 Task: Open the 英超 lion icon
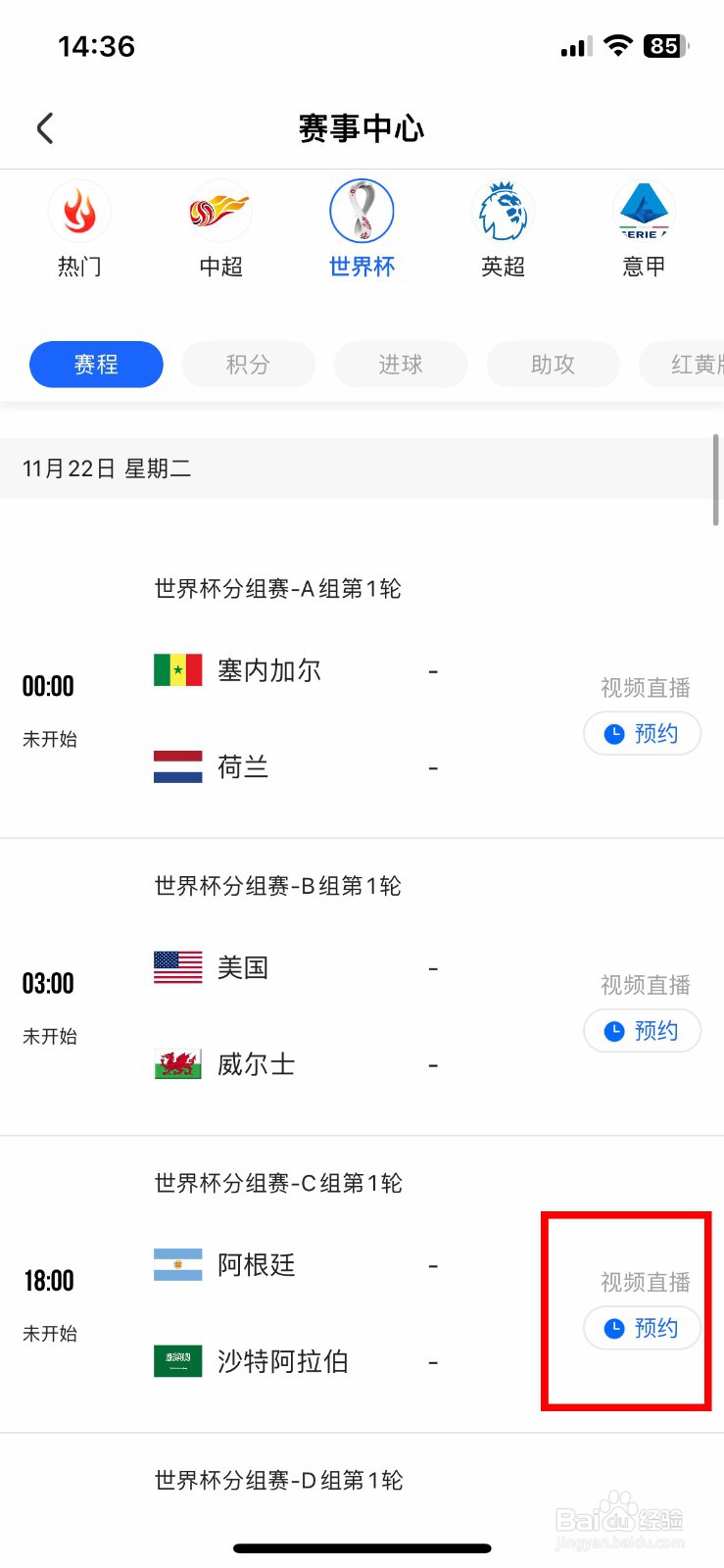pyautogui.click(x=503, y=211)
